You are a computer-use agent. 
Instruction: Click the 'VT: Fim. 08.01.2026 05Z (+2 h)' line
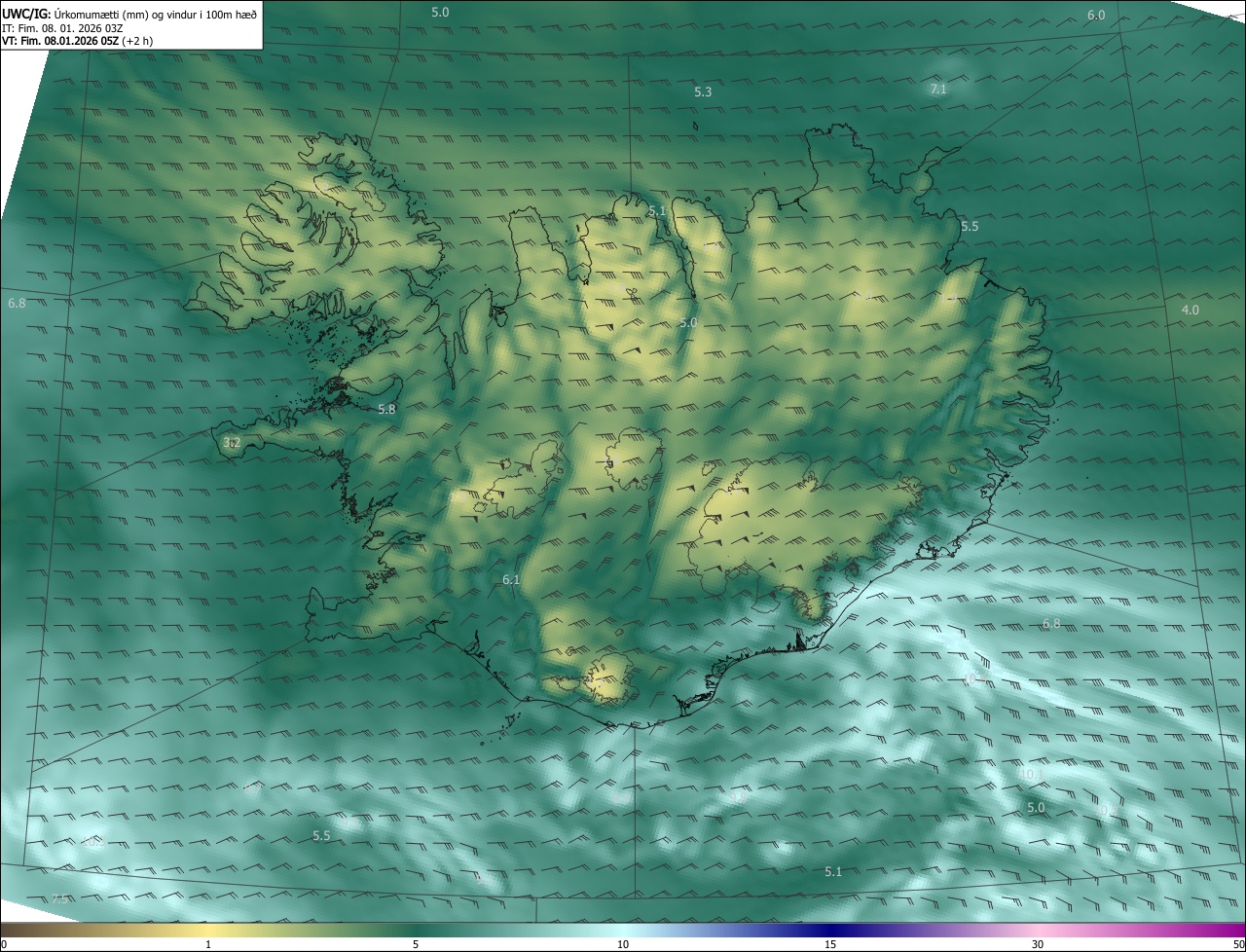coord(77,41)
